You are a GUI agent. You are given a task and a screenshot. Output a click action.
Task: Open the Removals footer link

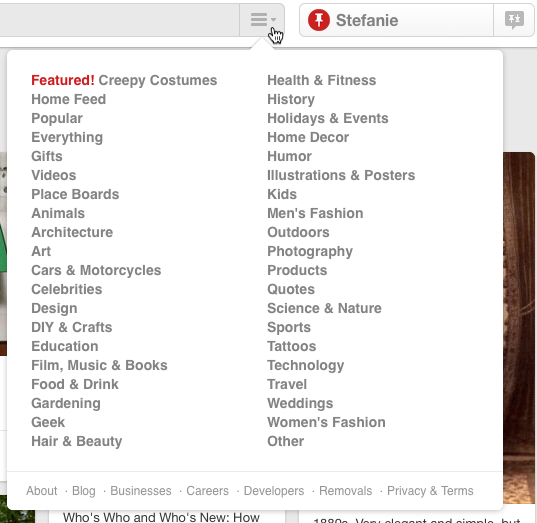[x=345, y=491]
